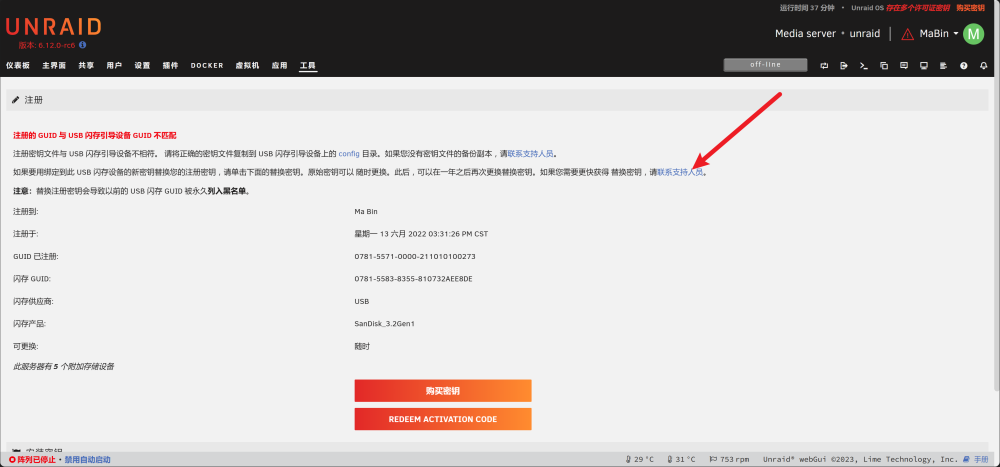The width and height of the screenshot is (1000, 467).
Task: Click 联系支持人员 link in first paragraph
Action: (x=531, y=154)
